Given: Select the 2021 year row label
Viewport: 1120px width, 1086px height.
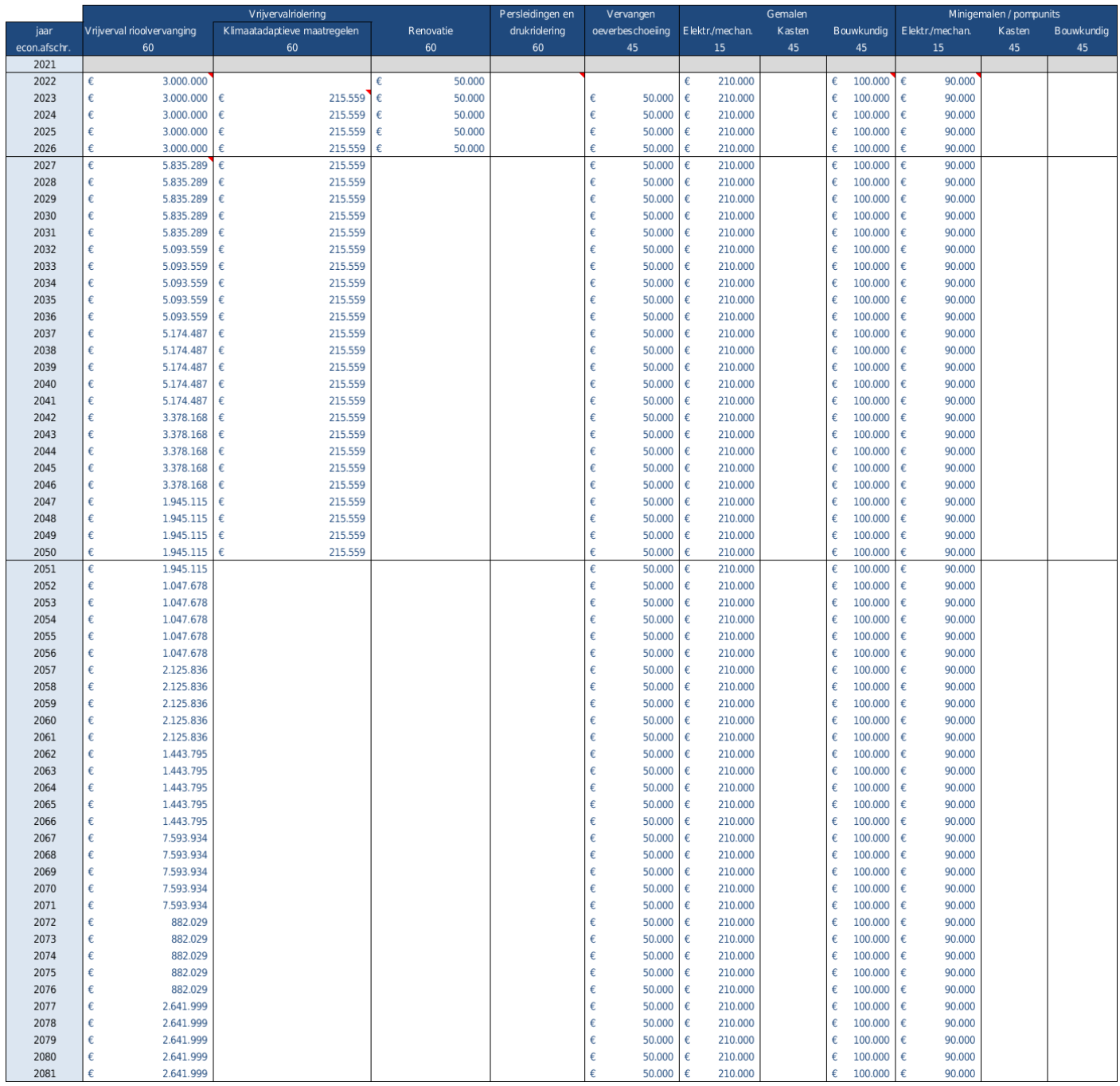Looking at the screenshot, I should pyautogui.click(x=45, y=64).
